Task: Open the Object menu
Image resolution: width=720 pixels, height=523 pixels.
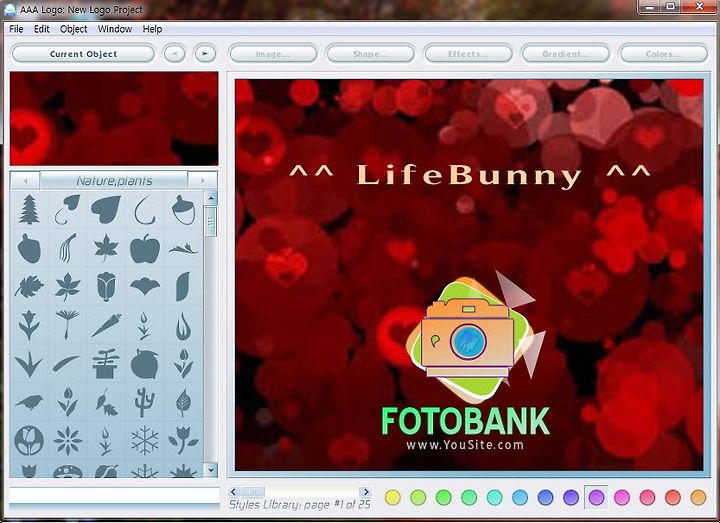Action: pos(73,29)
